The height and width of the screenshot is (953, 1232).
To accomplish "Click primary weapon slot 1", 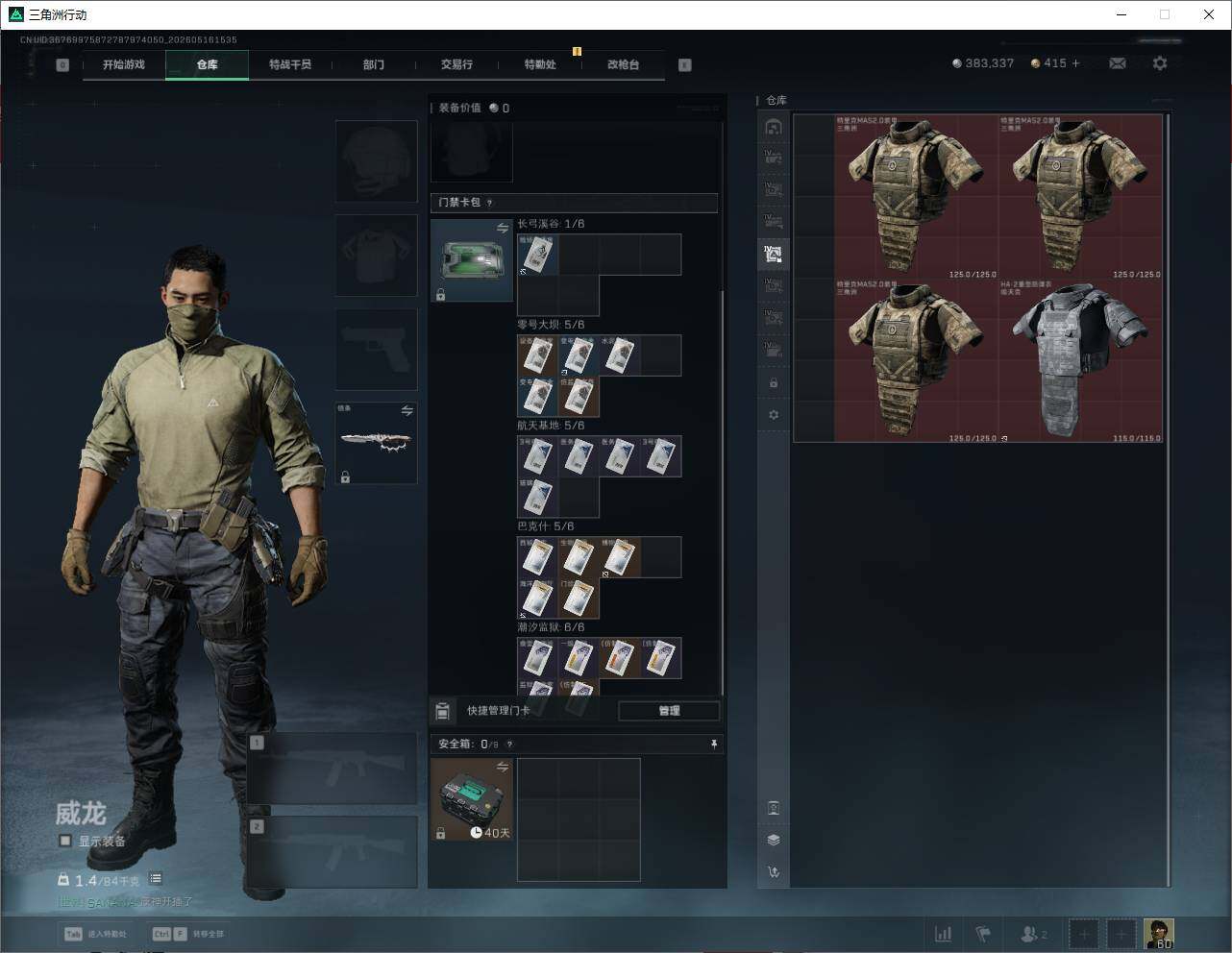I will point(333,769).
